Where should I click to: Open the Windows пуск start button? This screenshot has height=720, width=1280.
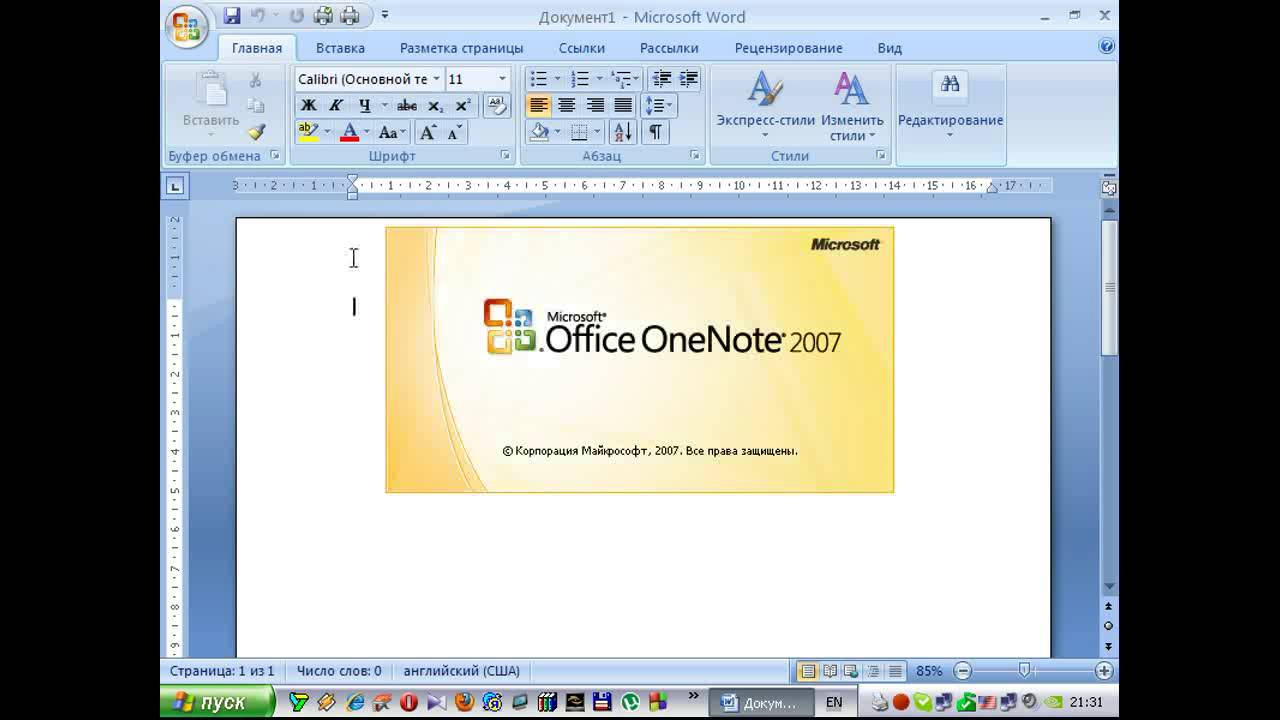217,702
